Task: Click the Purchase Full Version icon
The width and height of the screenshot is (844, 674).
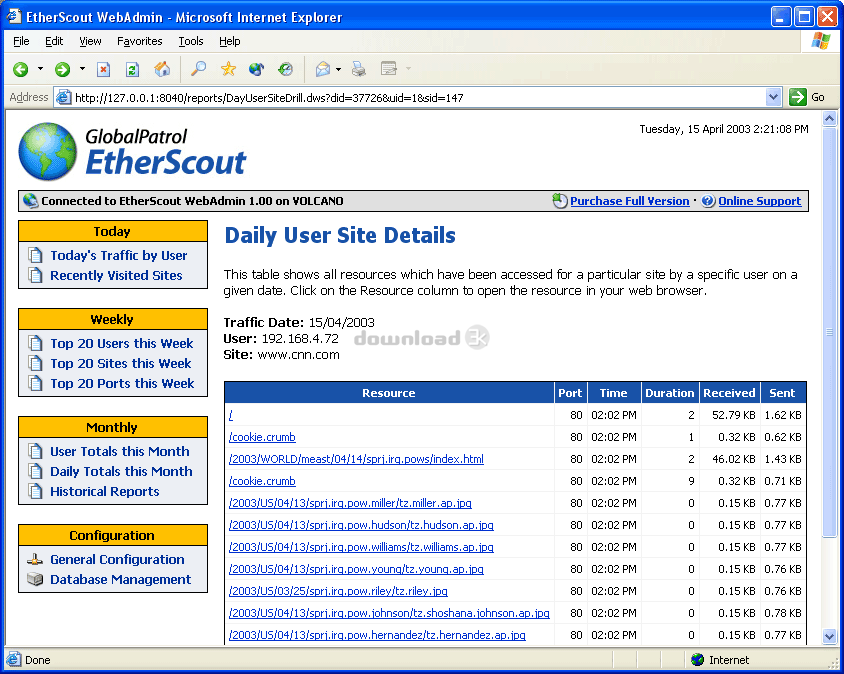Action: 560,201
